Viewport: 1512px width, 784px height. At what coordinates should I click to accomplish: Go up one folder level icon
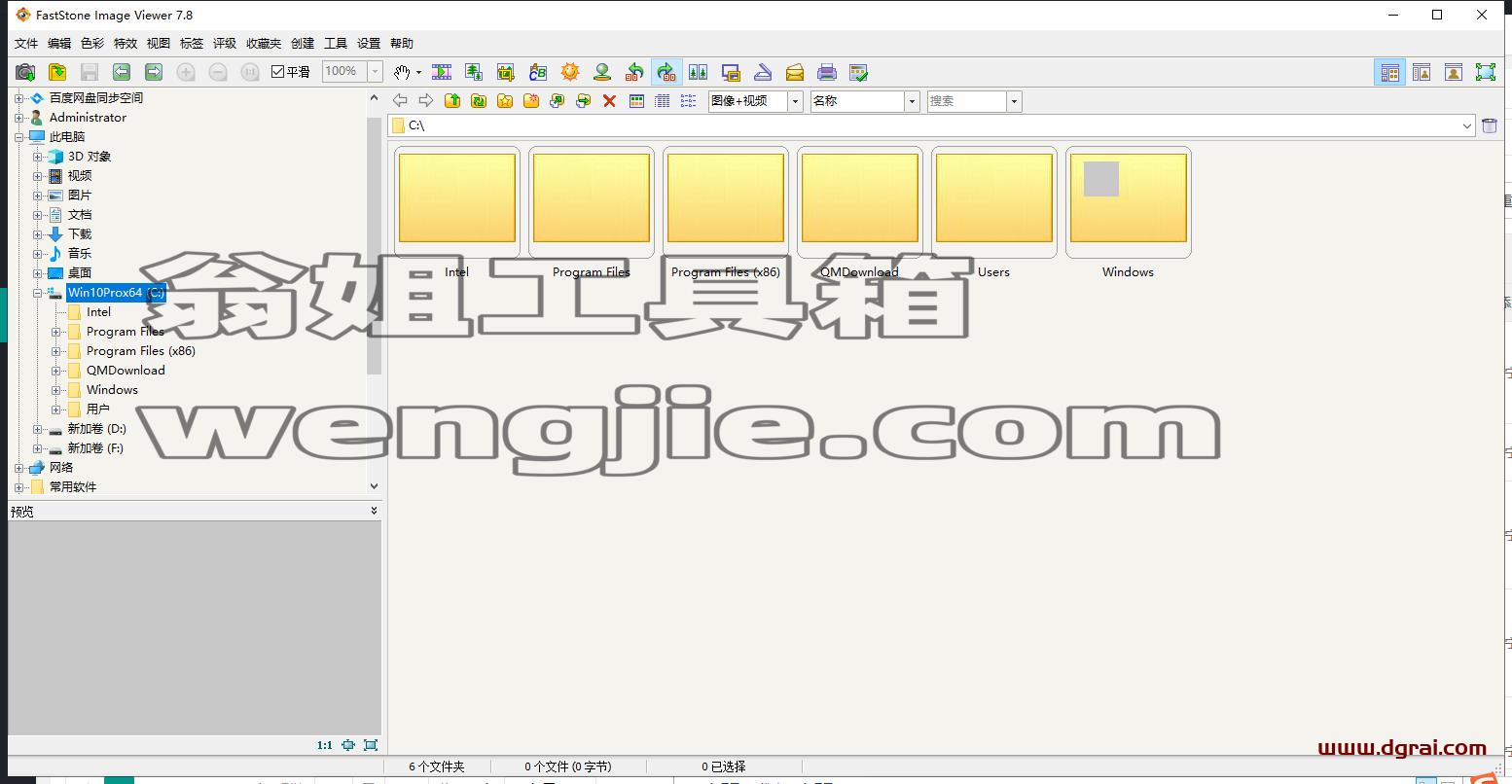point(452,100)
